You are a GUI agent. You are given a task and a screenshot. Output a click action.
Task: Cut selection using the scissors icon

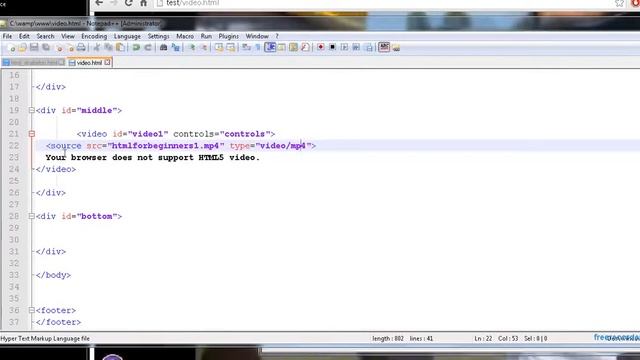[x=97, y=48]
